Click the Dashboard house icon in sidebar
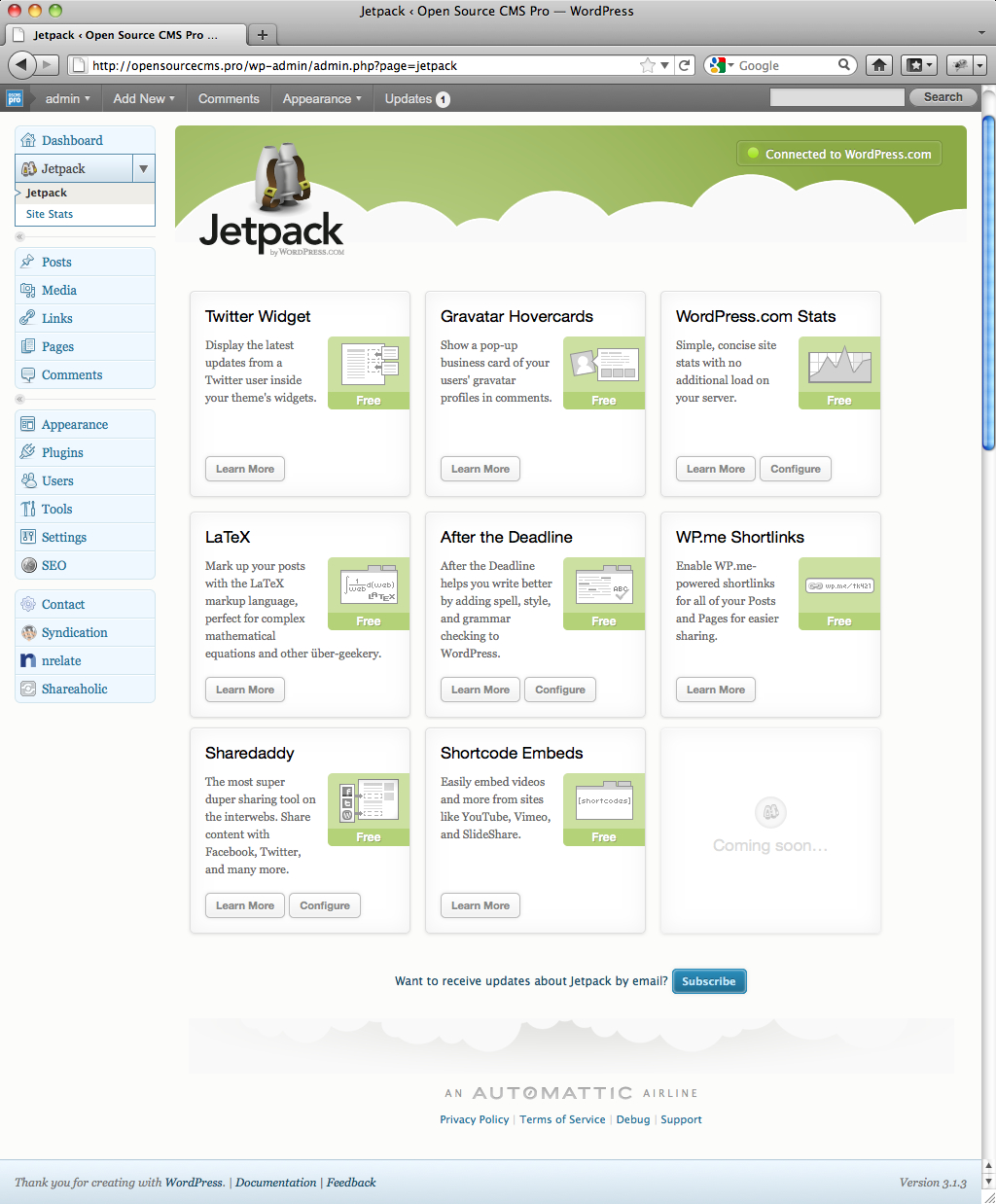The image size is (996, 1204). (28, 140)
